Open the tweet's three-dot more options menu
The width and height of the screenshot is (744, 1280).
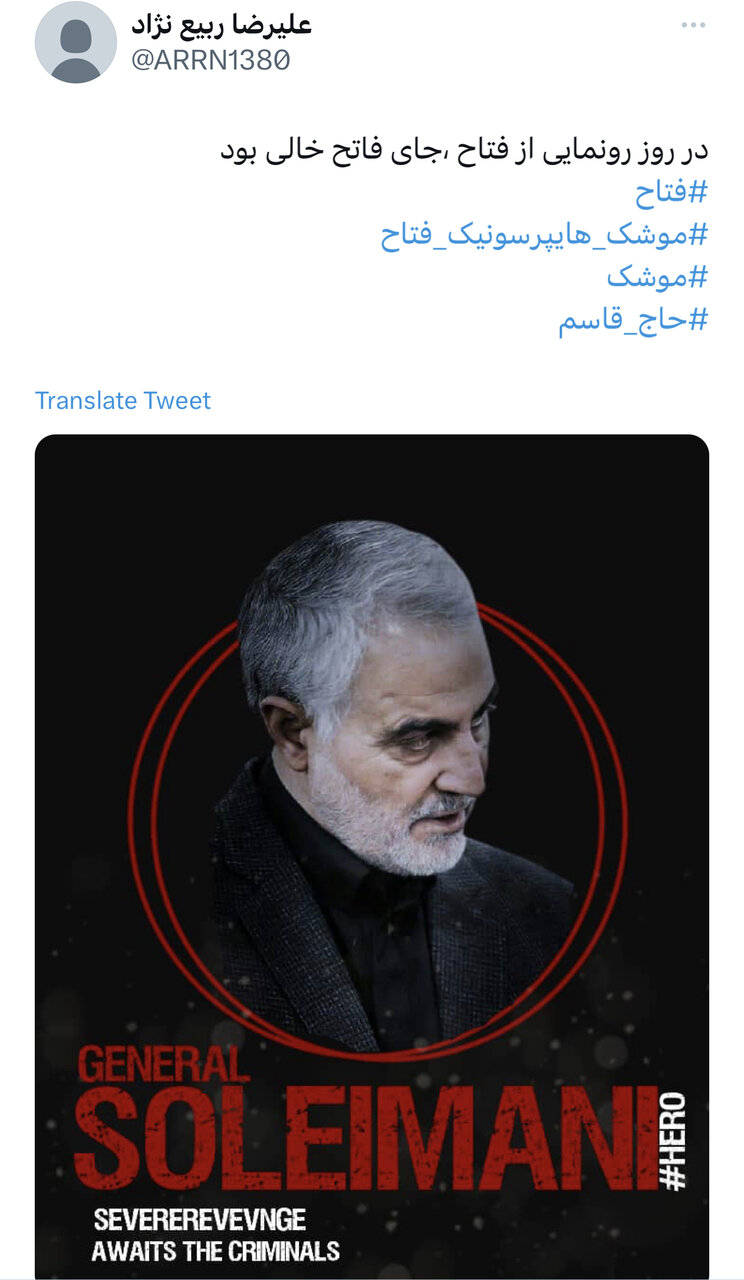[693, 25]
